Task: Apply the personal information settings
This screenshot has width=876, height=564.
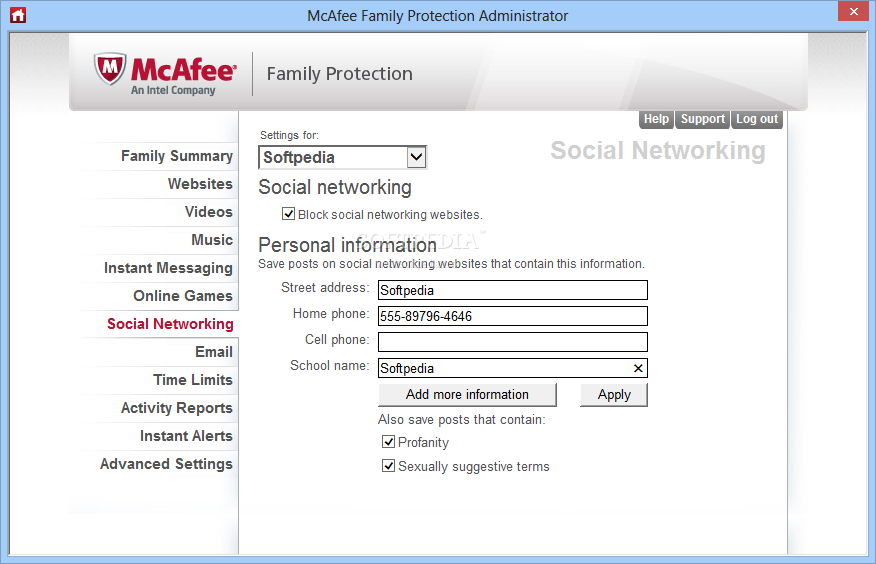Action: click(613, 394)
